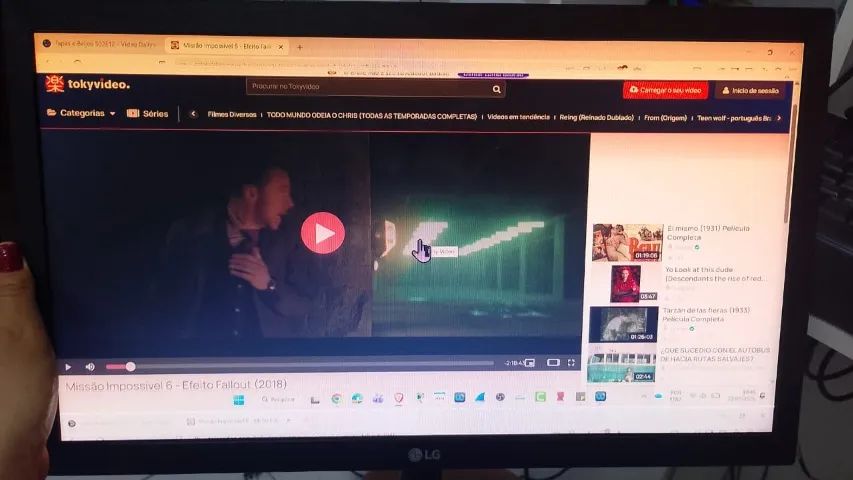Click the Windows taskbar search box
This screenshot has width=853, height=480.
point(278,399)
